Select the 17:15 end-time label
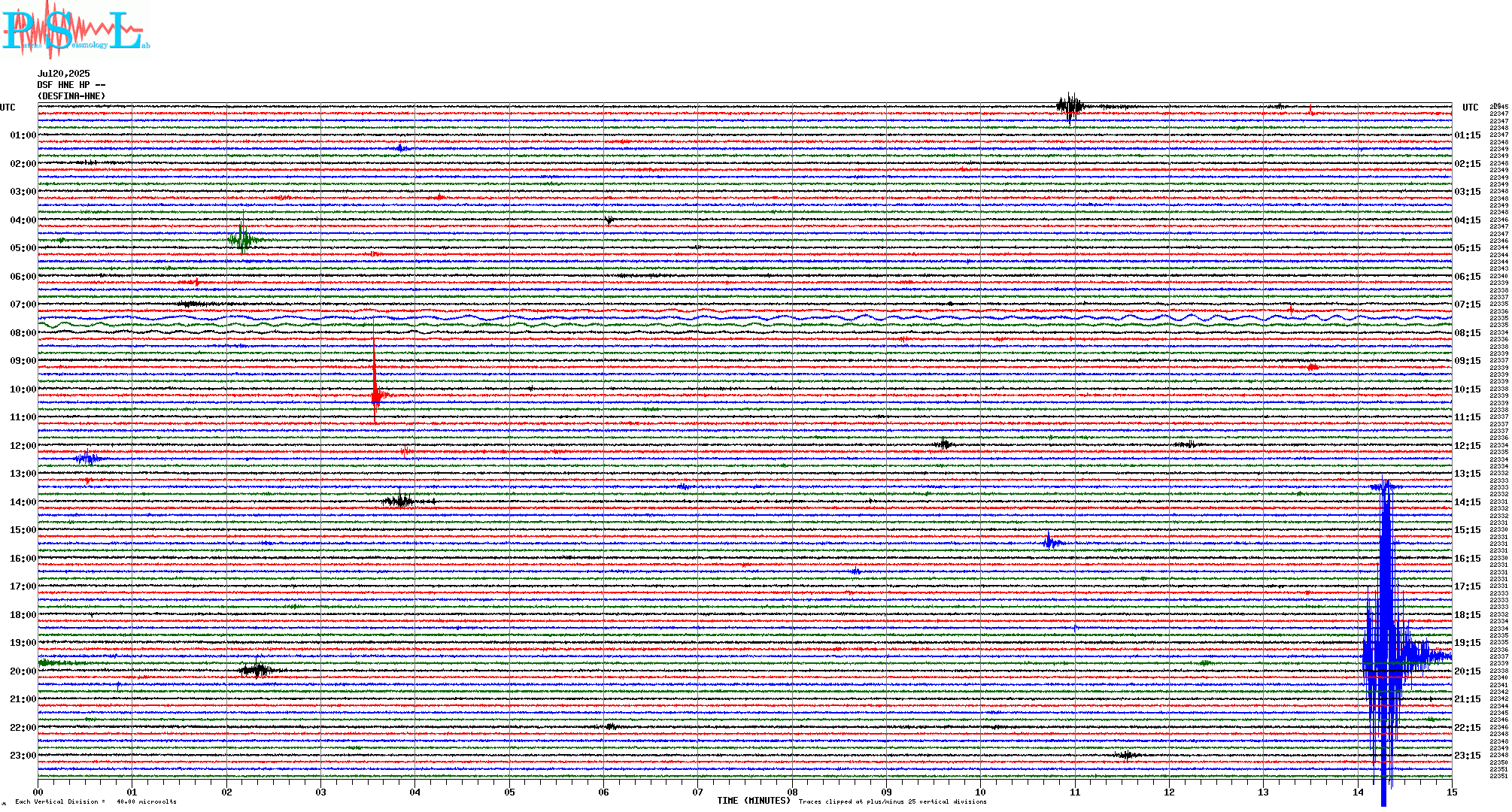The image size is (1512, 812). [1468, 586]
